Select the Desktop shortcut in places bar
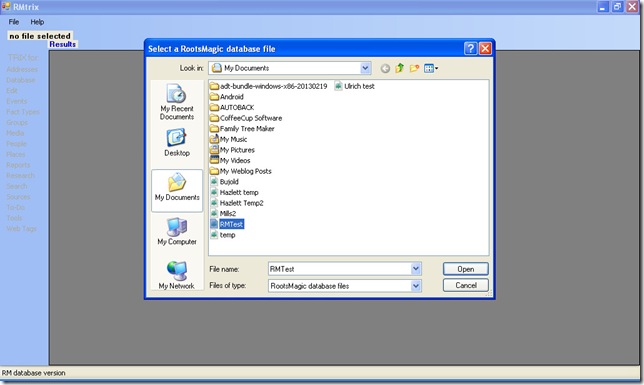 click(177, 143)
